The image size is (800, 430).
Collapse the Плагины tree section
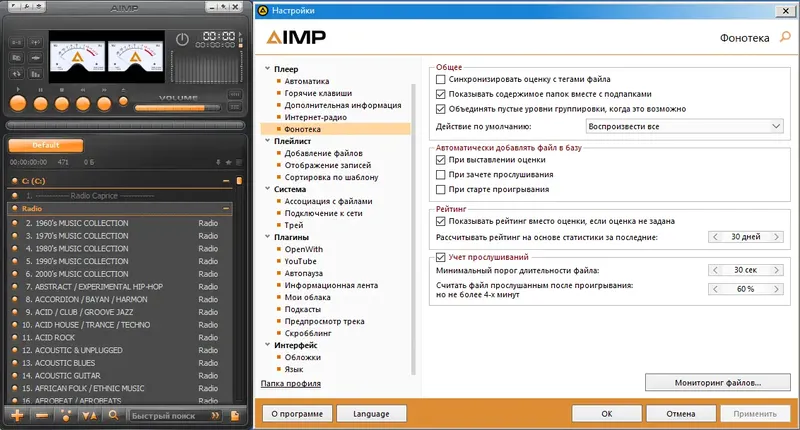pyautogui.click(x=267, y=237)
